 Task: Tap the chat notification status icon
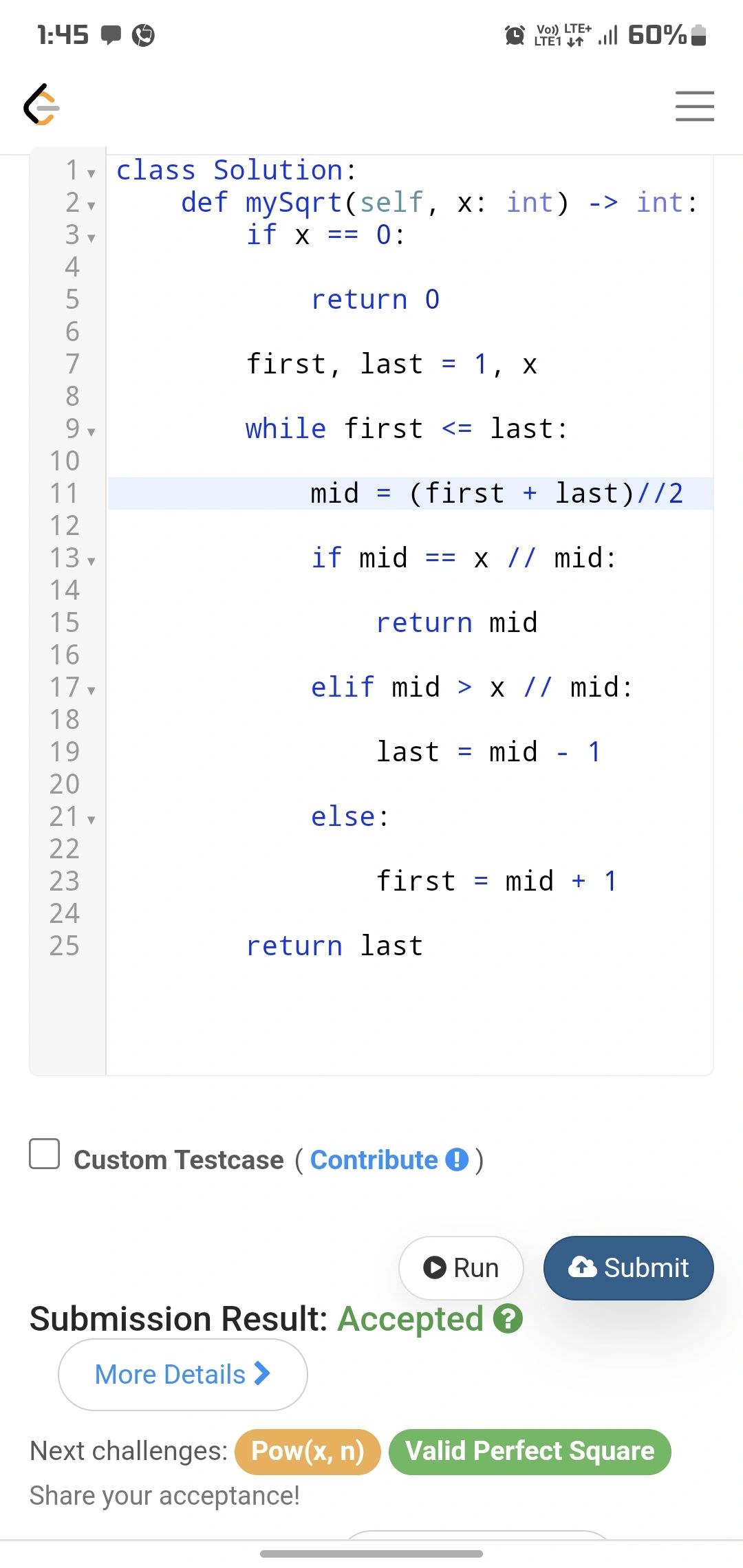[x=111, y=34]
